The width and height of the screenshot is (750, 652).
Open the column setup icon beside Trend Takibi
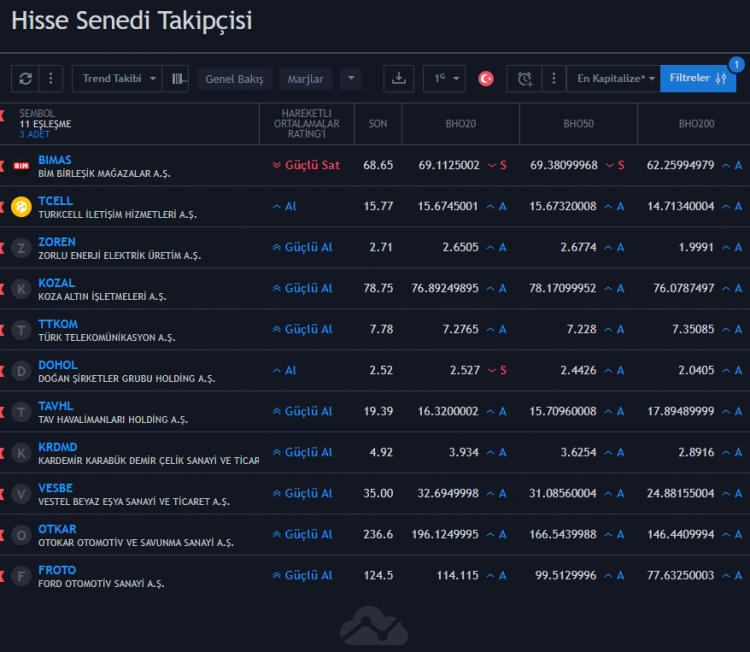point(177,78)
